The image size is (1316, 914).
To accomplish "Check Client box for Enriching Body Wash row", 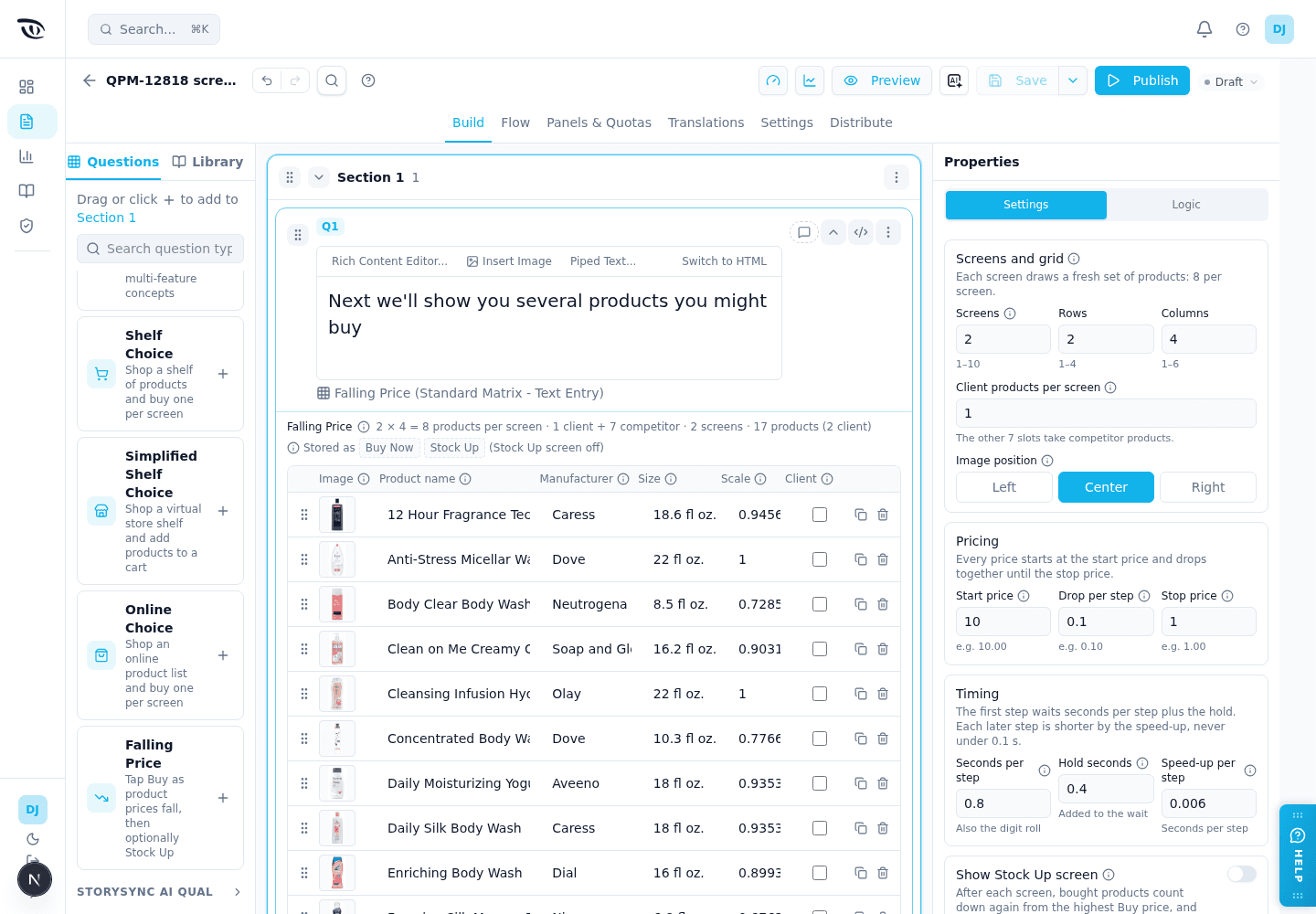I will (x=820, y=873).
